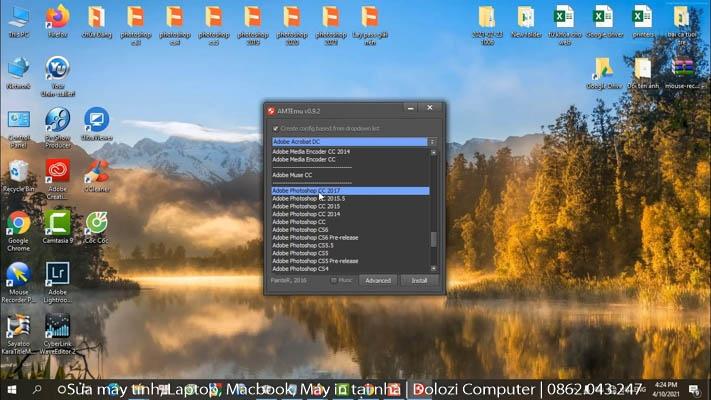Screen dimensions: 711x400
Task: Select the CCleaner desktop icon
Action: click(x=96, y=172)
